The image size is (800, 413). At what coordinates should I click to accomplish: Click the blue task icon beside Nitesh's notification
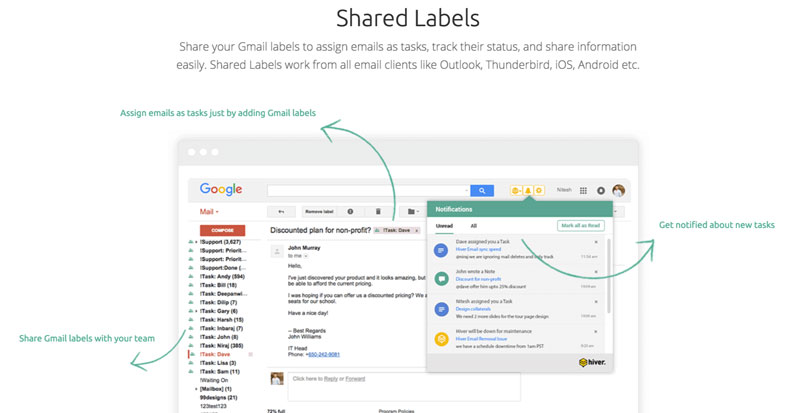click(441, 309)
